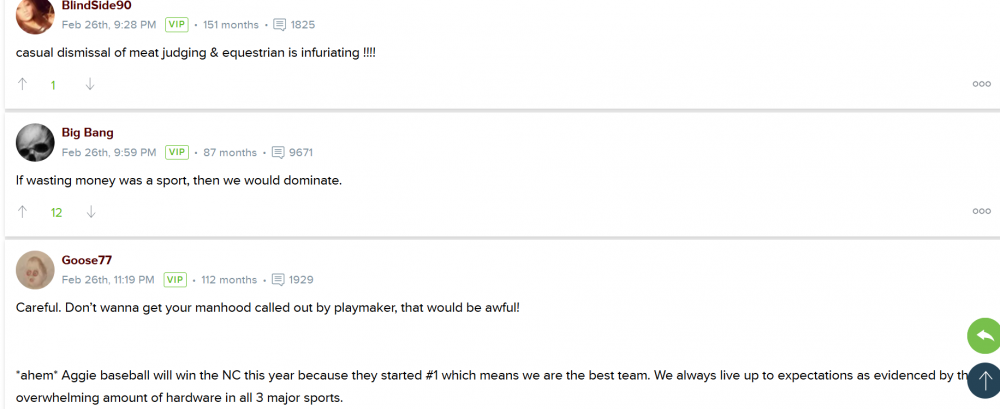Click the VIP badge on Big Bang's post
This screenshot has height=409, width=1000.
click(177, 153)
